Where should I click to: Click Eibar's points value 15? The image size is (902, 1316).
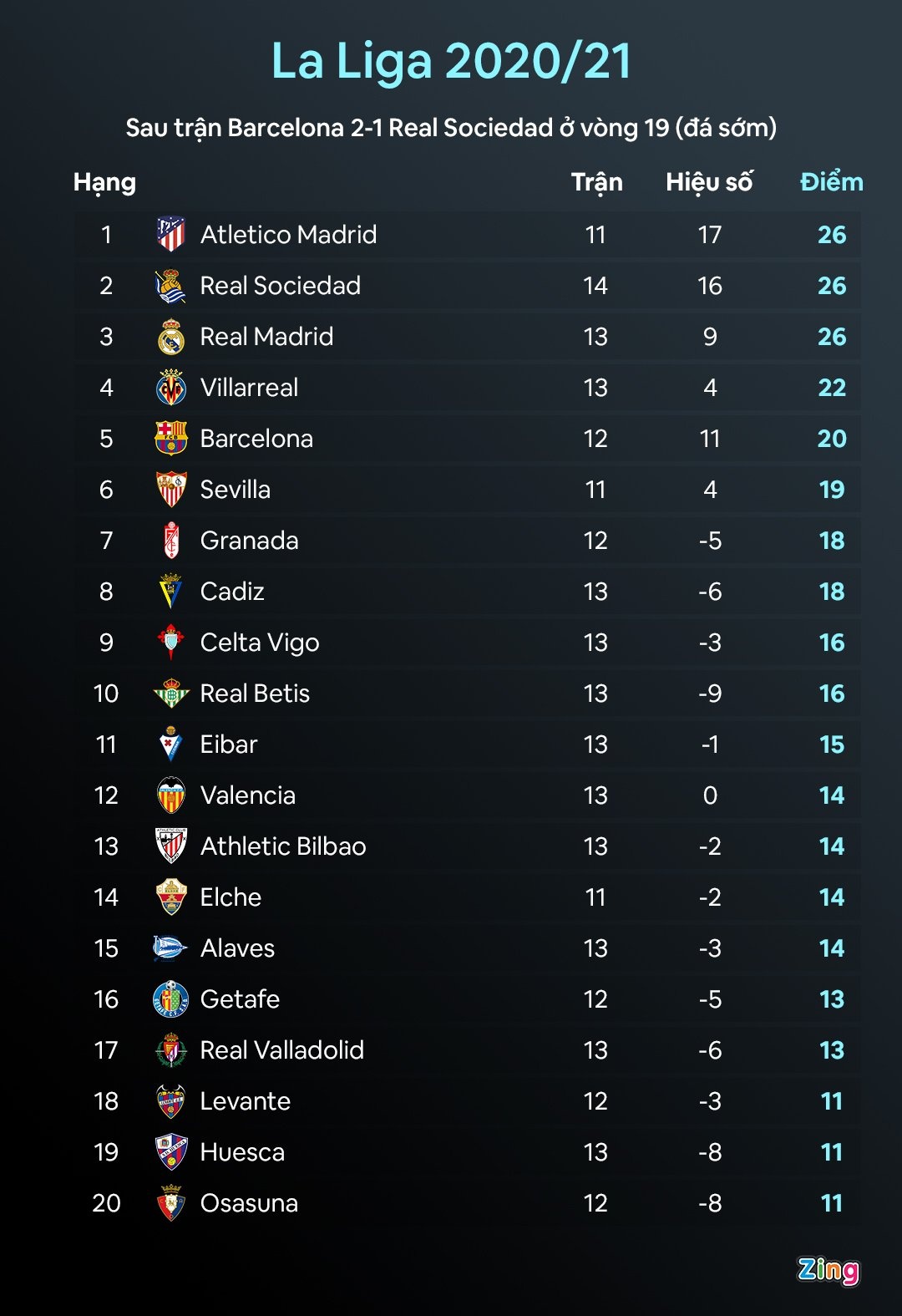tap(832, 744)
